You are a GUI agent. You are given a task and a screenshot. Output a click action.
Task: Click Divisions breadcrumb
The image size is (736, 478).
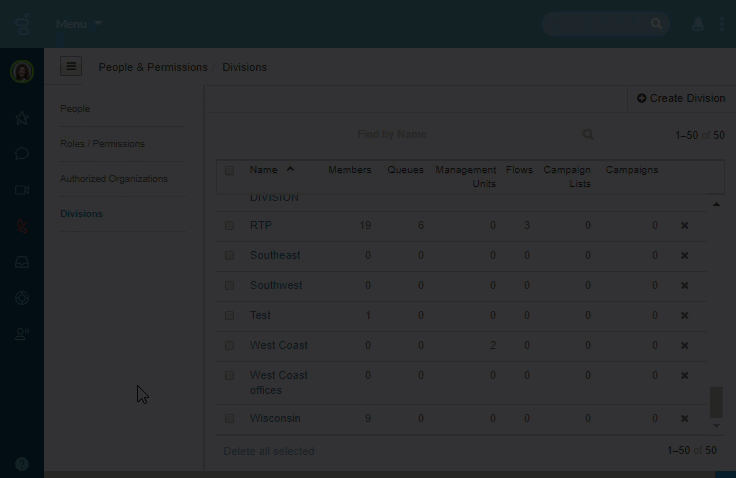(245, 67)
